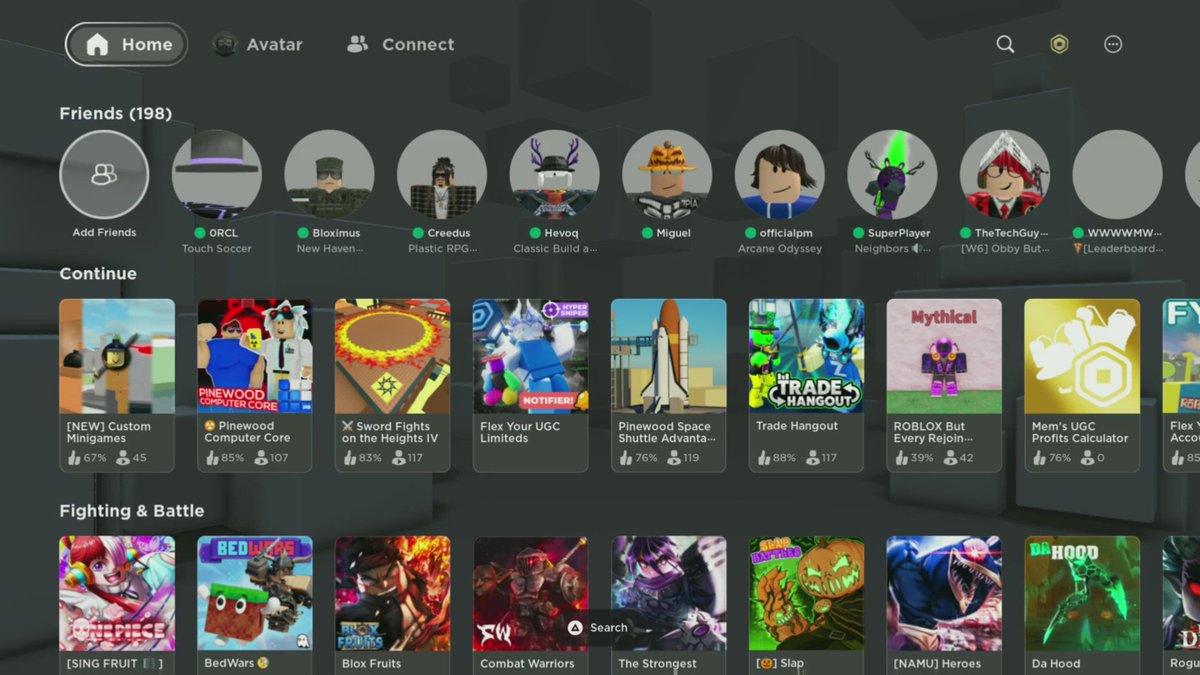The height and width of the screenshot is (675, 1200).
Task: Open [NEW] Custom Minigames thumbnail
Action: pyautogui.click(x=117, y=356)
